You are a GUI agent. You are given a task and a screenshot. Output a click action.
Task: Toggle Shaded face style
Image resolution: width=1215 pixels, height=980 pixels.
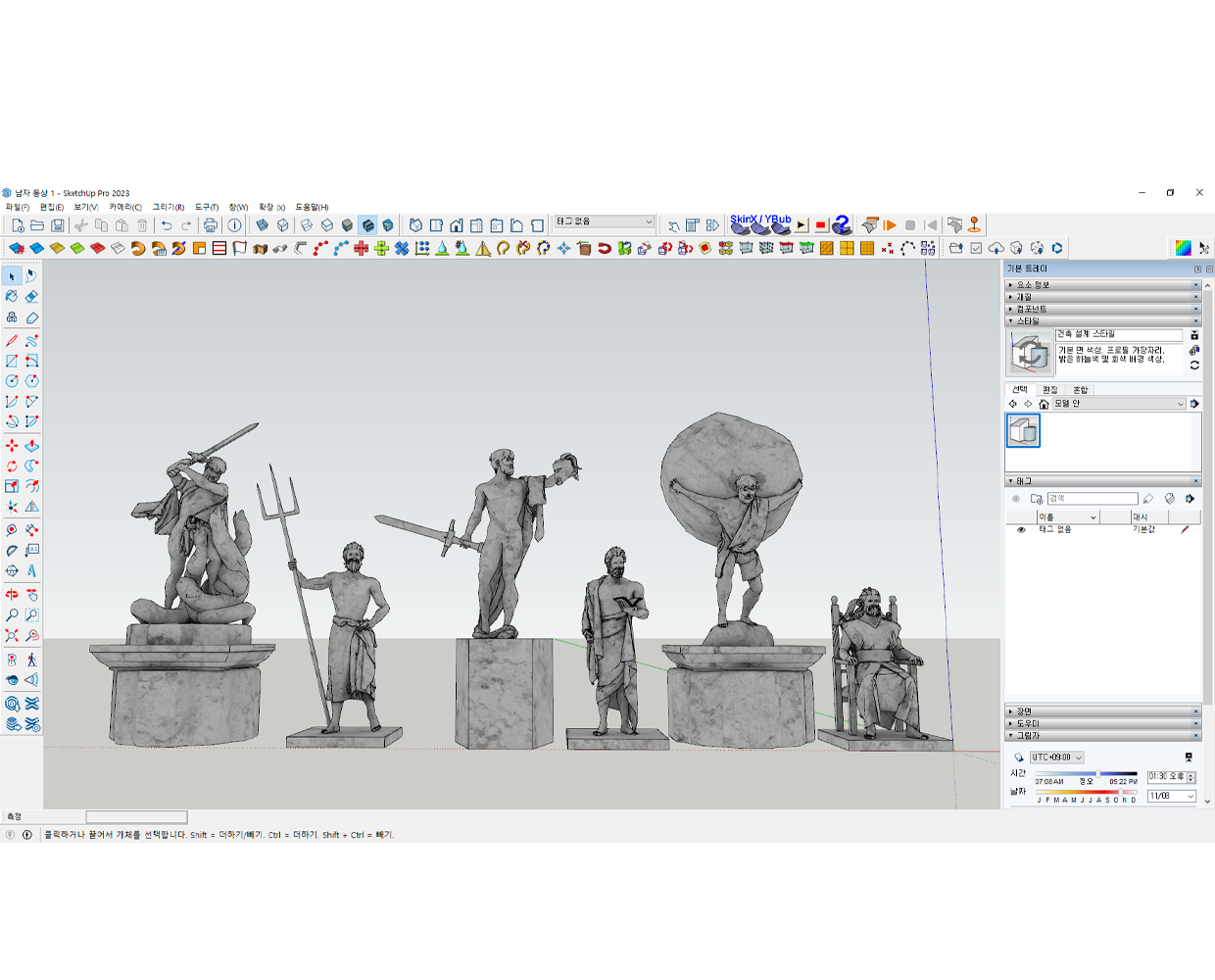click(347, 225)
